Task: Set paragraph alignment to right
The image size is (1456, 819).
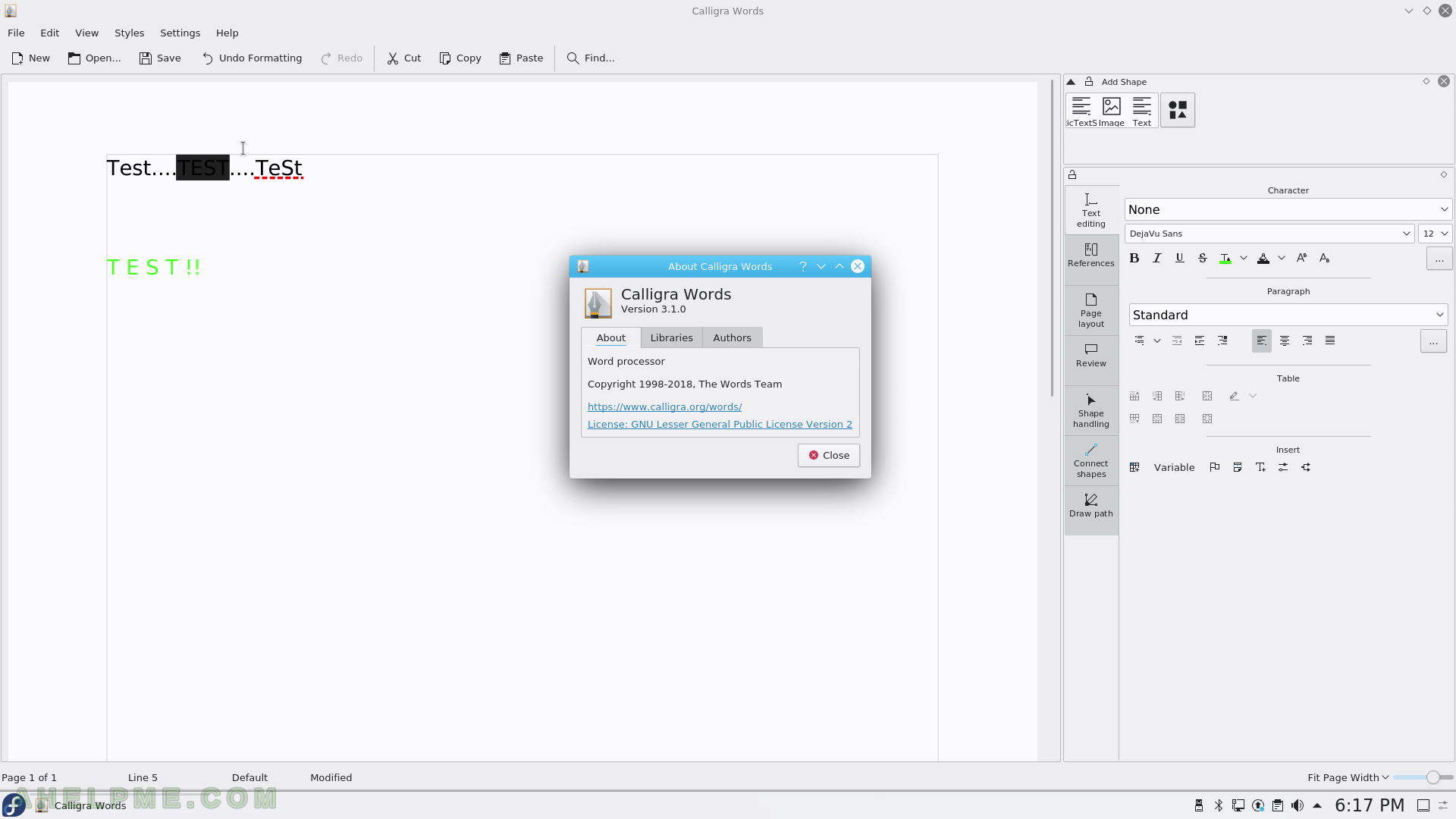Action: pyautogui.click(x=1307, y=340)
